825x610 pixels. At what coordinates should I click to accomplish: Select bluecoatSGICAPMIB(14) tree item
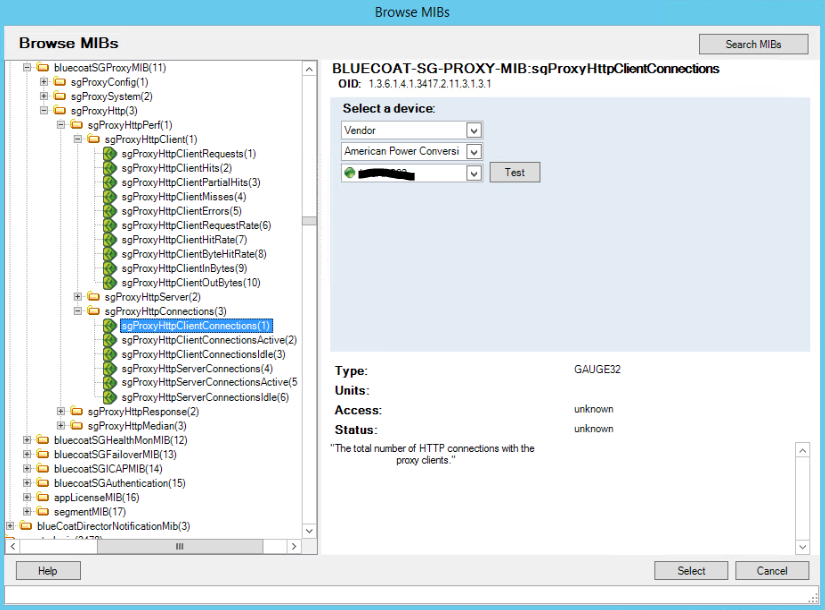coord(108,468)
